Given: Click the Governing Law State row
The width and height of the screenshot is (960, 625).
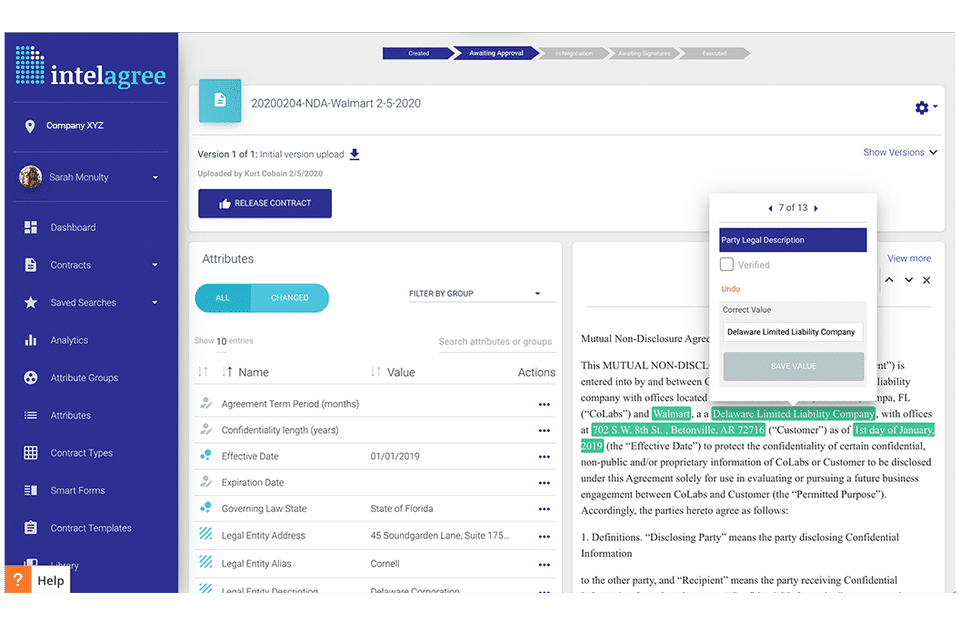Looking at the screenshot, I should [375, 509].
